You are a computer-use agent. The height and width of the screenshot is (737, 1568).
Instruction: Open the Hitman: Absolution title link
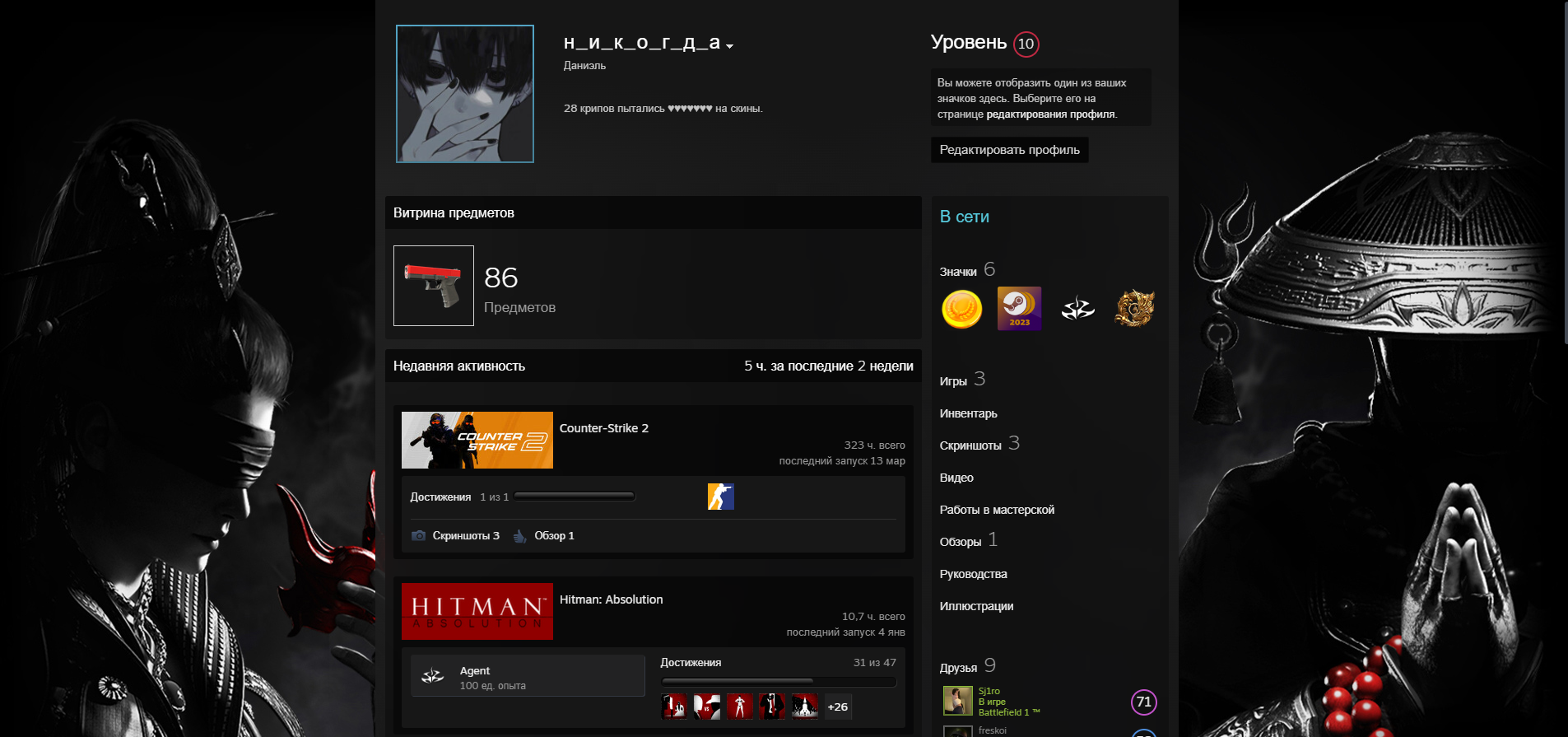coord(611,599)
